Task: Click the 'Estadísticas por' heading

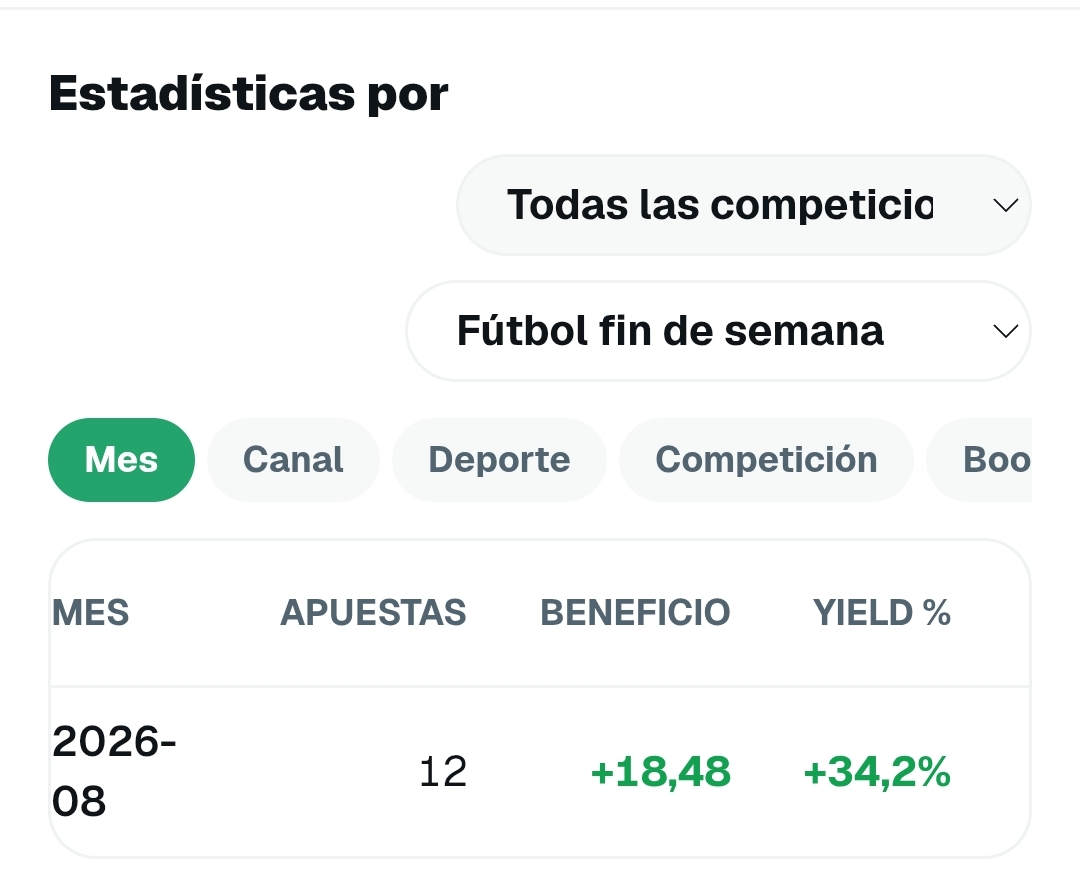Action: click(249, 94)
